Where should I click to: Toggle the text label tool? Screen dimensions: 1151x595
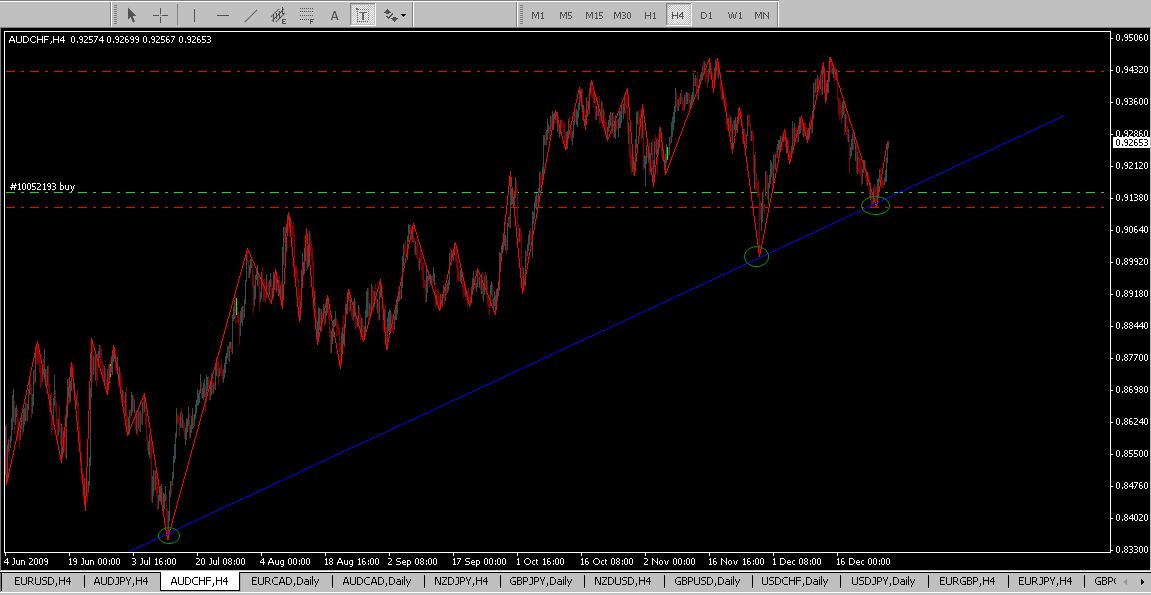(362, 15)
